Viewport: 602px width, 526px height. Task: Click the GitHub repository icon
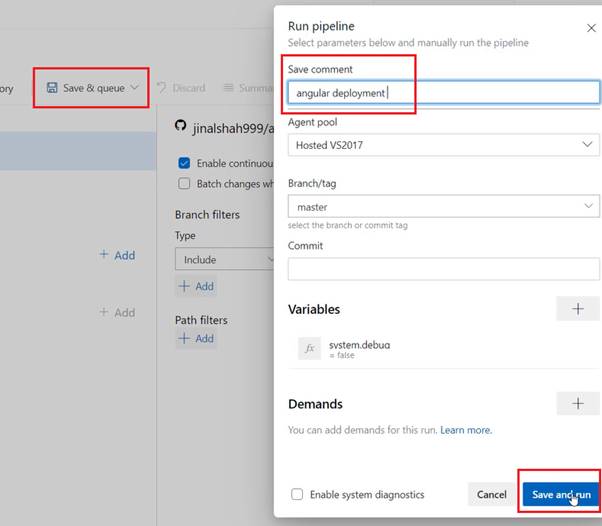[x=180, y=126]
